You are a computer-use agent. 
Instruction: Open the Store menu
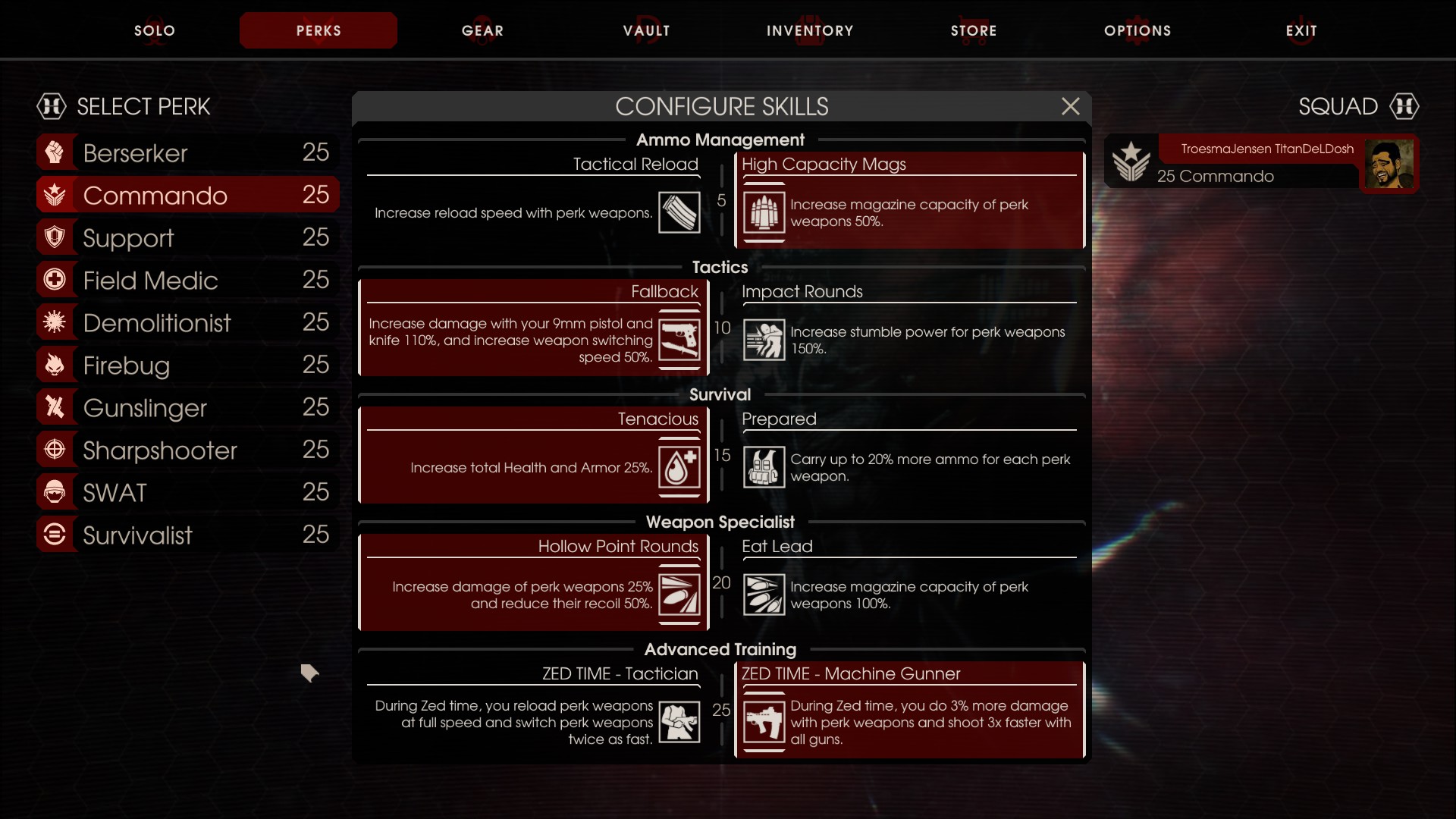click(974, 30)
